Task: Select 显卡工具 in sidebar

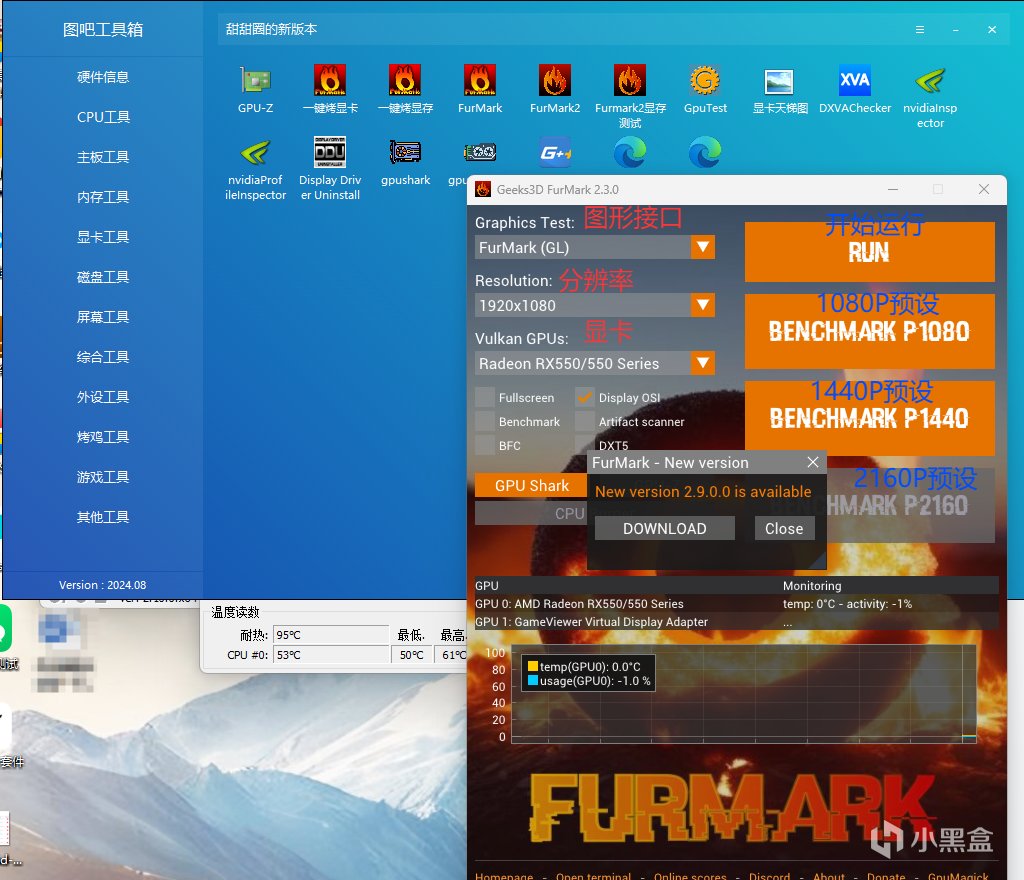Action: [x=103, y=237]
